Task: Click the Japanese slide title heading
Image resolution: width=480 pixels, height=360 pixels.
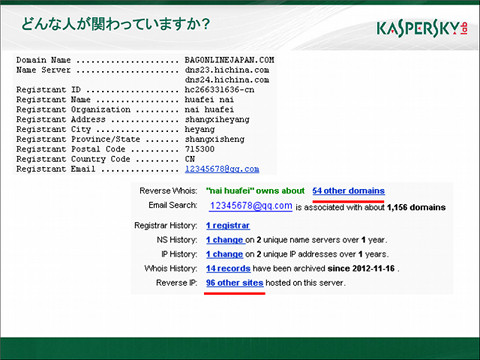Action: (x=115, y=24)
